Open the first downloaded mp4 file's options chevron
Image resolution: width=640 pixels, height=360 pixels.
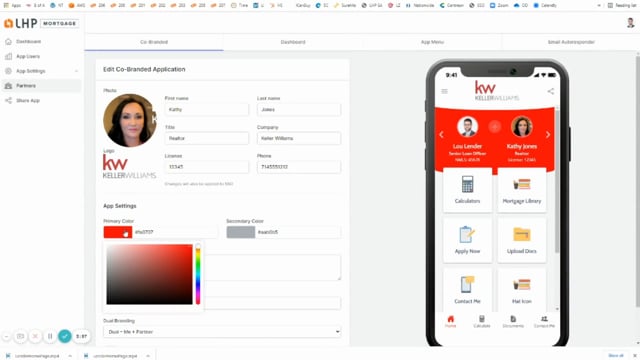click(70, 356)
